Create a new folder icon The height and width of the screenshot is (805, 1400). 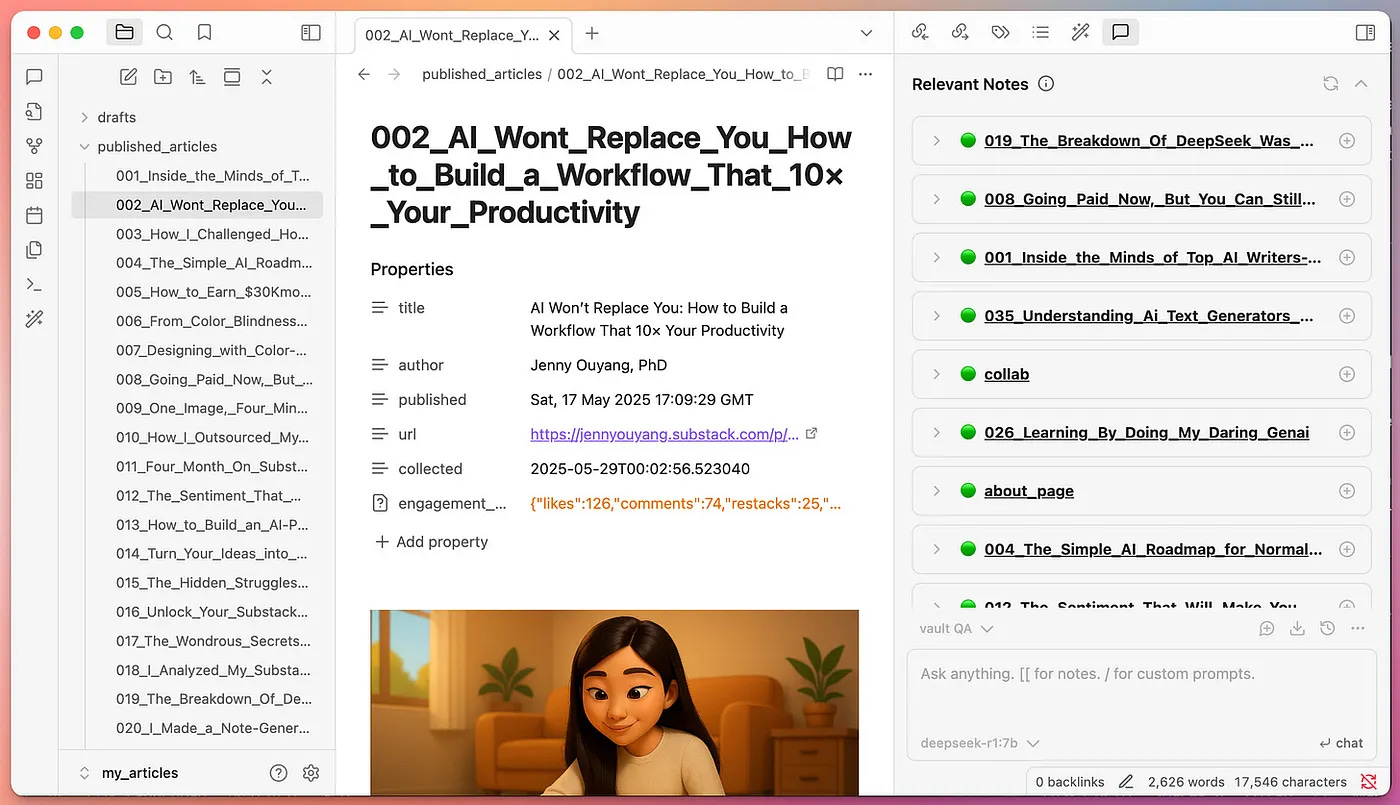[163, 77]
